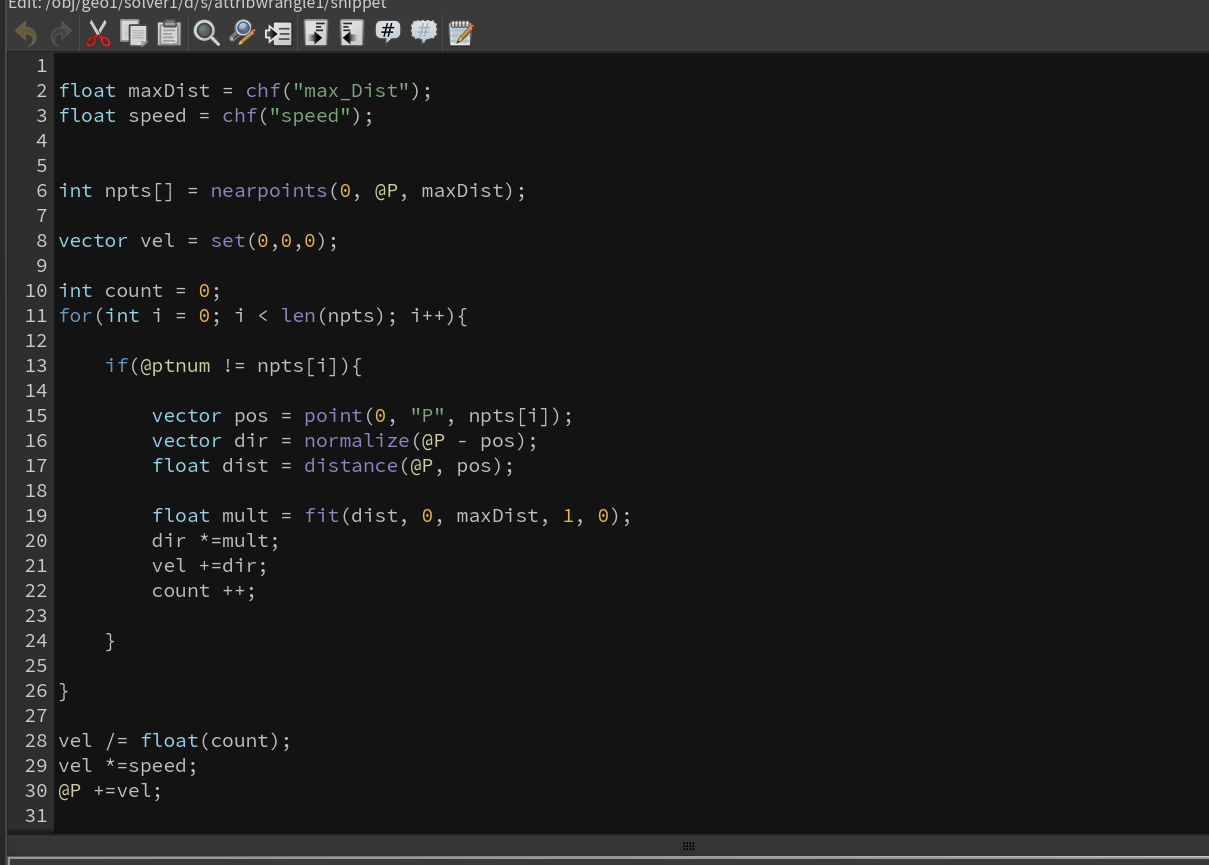Redo the last undone edit
Image resolution: width=1209 pixels, height=865 pixels.
tap(61, 34)
